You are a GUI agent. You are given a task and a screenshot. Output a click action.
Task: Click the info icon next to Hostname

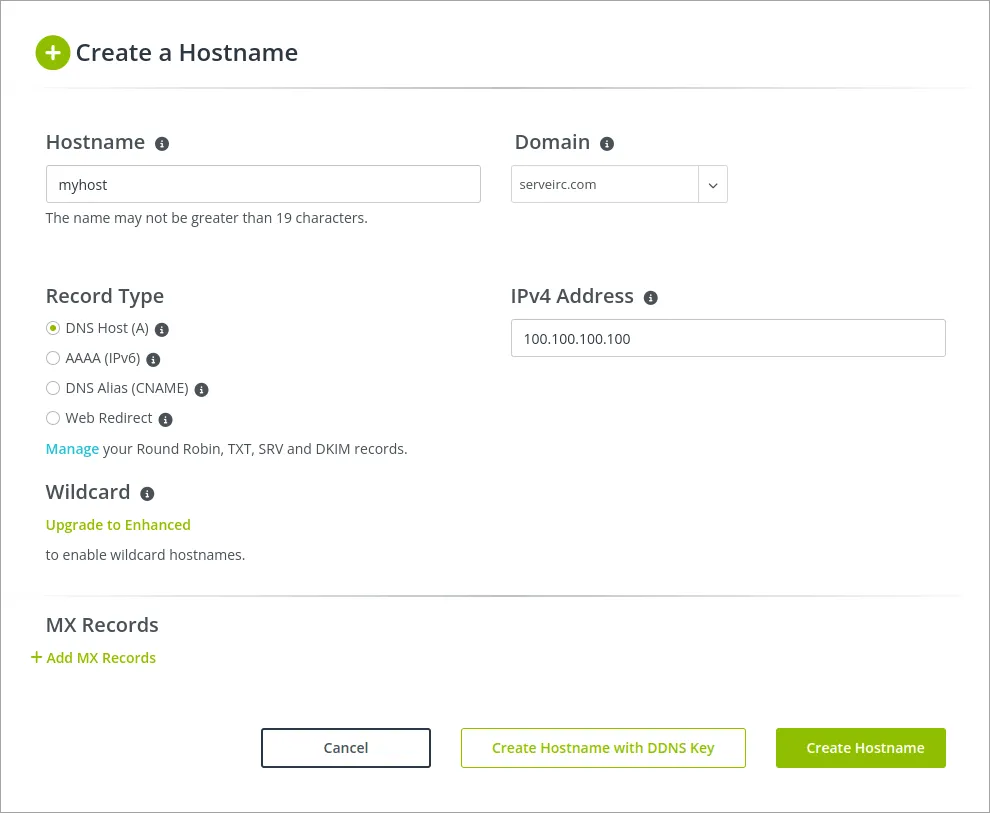click(162, 144)
